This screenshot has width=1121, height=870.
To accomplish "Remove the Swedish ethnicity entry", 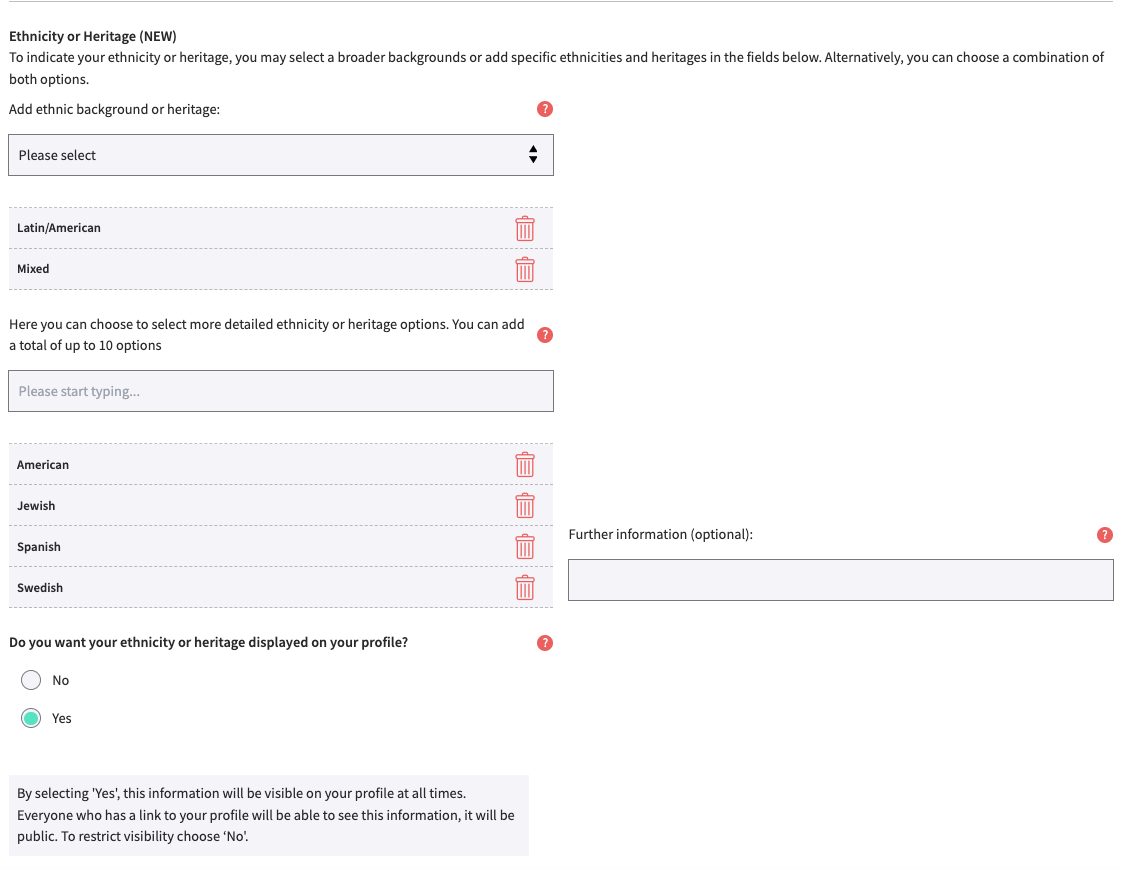I will [525, 588].
